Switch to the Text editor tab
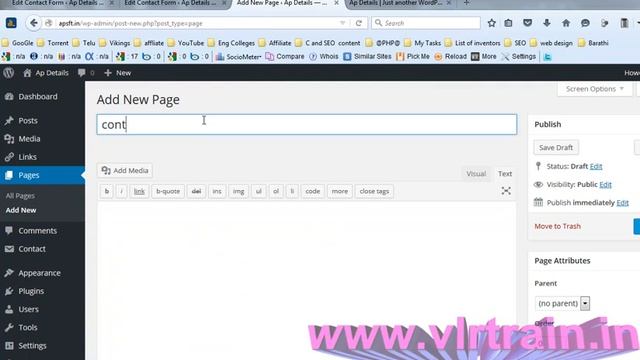640x360 pixels. click(x=504, y=174)
